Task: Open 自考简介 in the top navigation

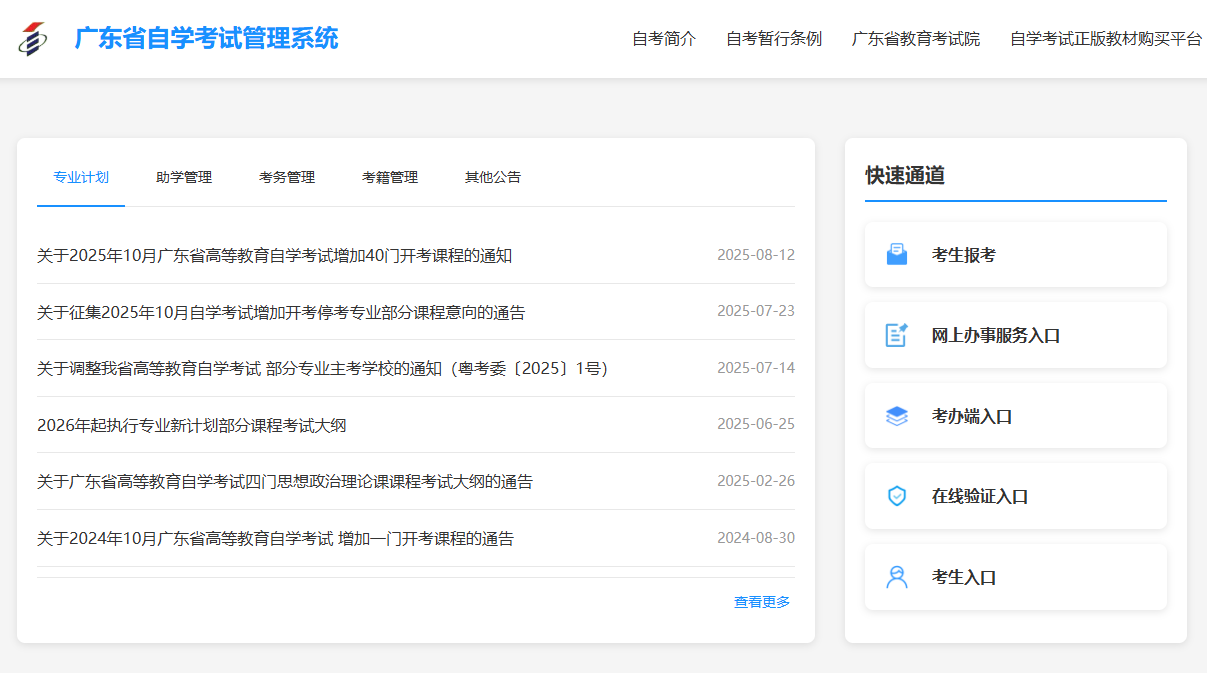Action: point(664,39)
